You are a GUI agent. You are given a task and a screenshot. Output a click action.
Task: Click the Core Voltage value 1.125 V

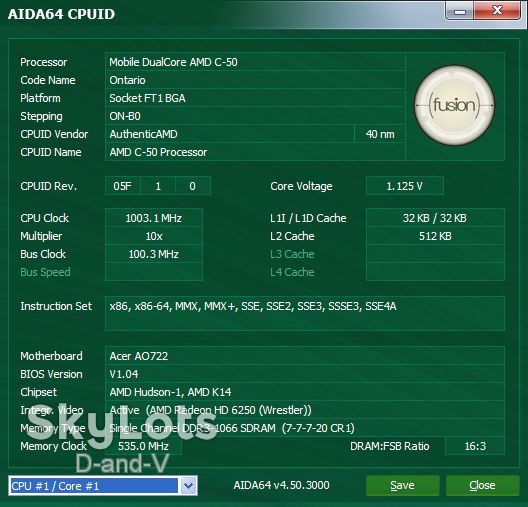[405, 186]
